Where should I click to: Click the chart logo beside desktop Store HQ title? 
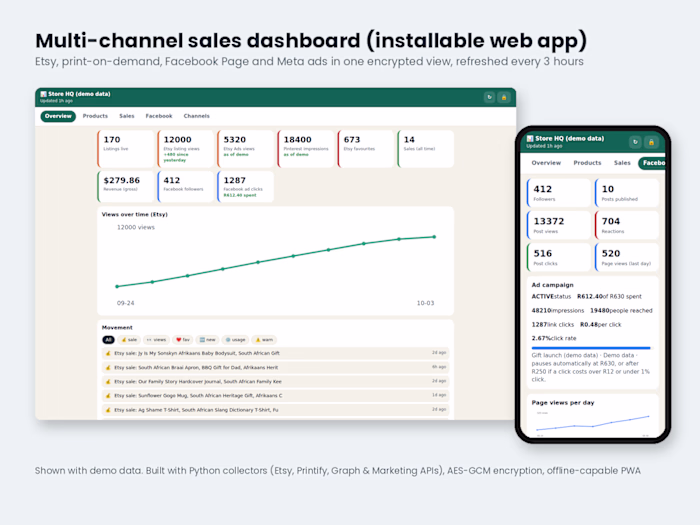tap(43, 94)
